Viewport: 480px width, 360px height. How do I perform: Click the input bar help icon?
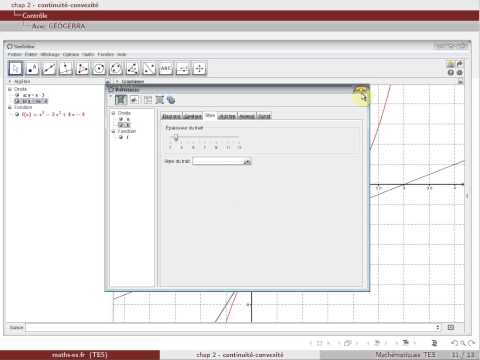pyautogui.click(x=451, y=327)
